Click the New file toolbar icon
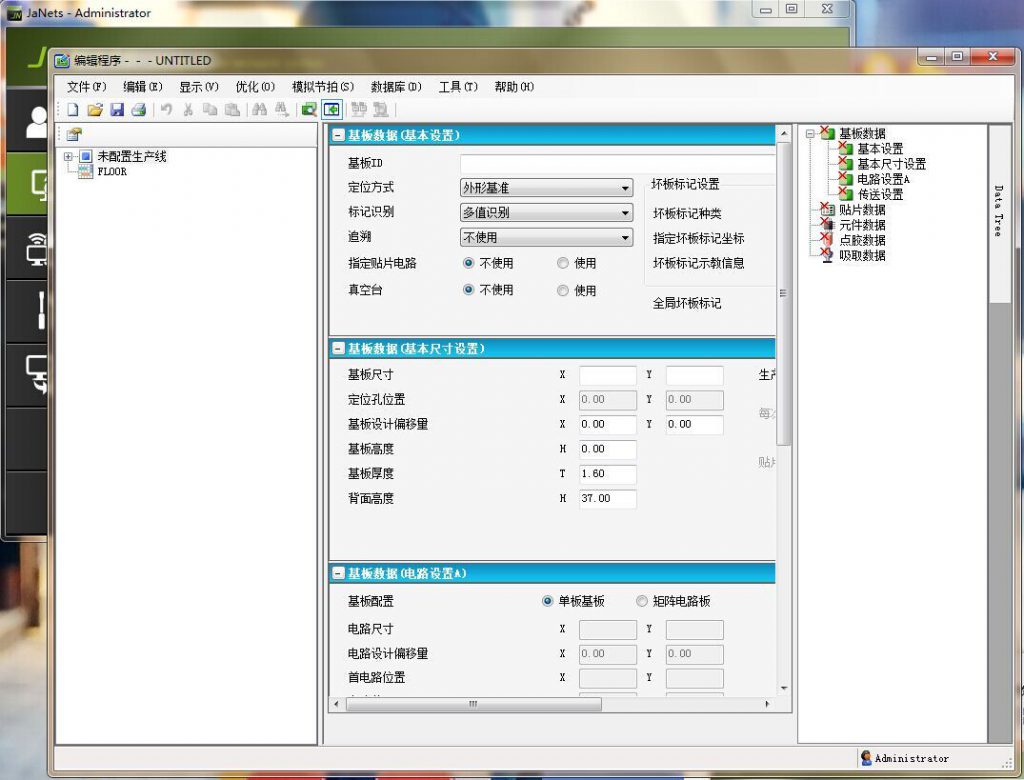 tap(73, 110)
